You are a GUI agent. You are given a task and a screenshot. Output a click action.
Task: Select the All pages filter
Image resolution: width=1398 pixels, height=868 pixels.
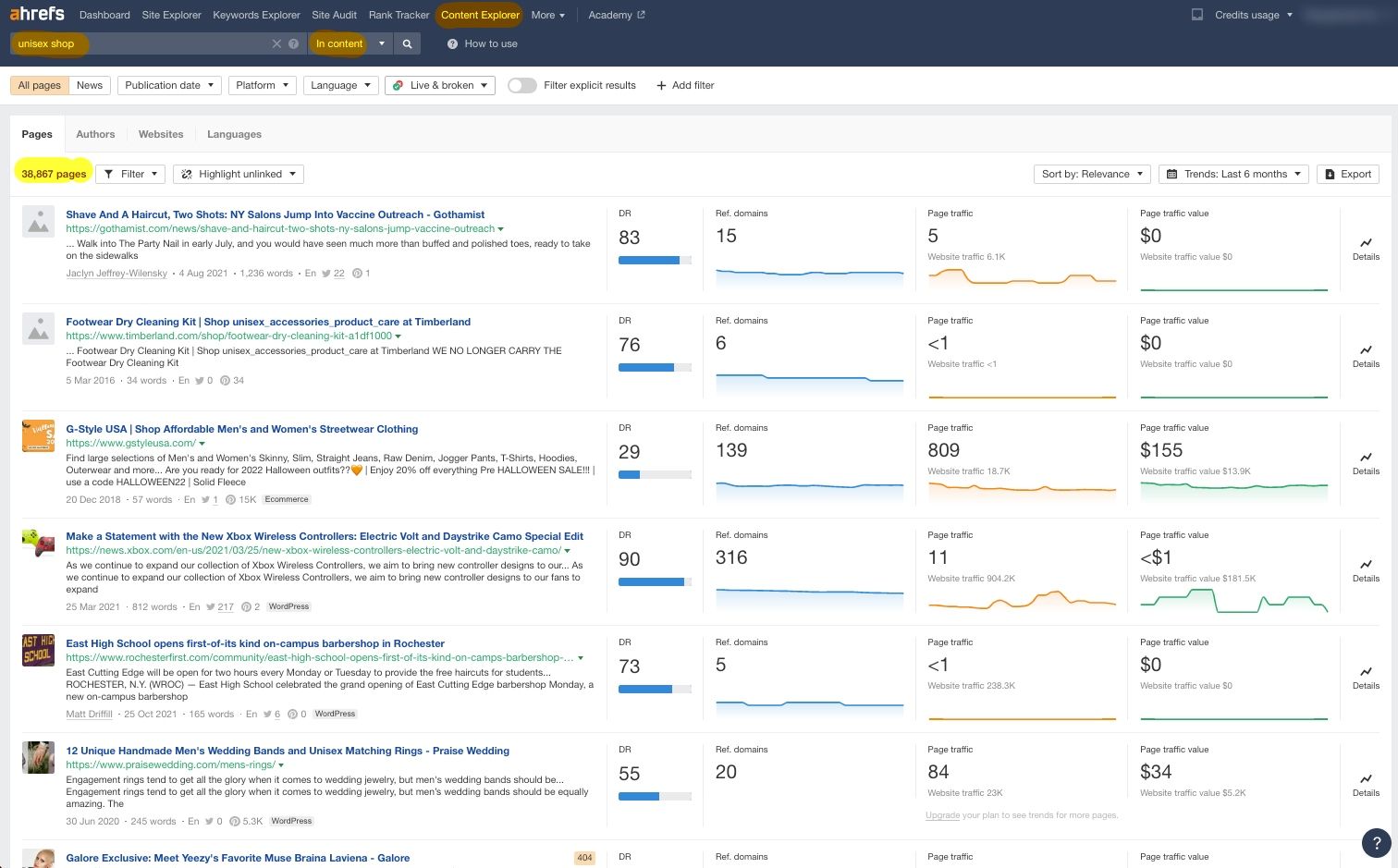tap(40, 85)
